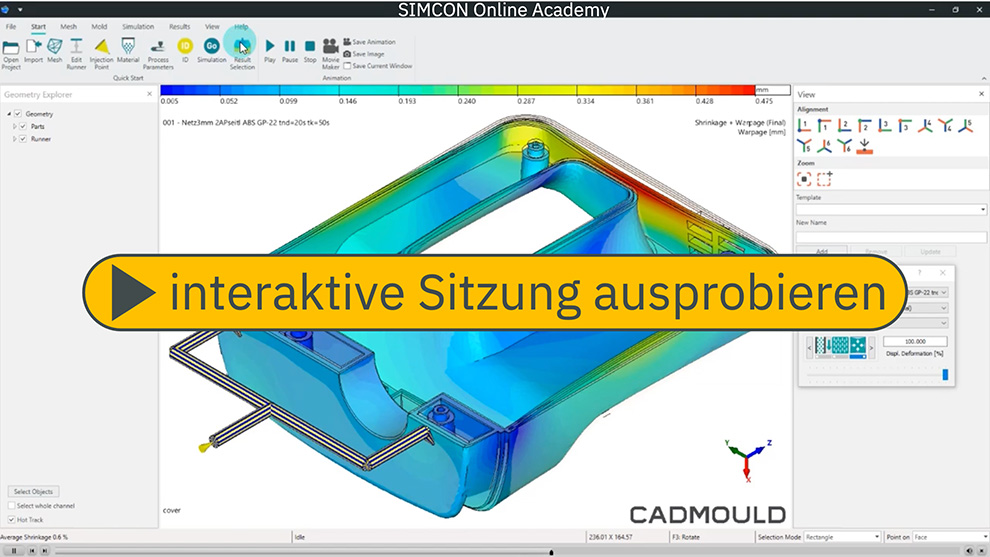Screen dimensions: 990x557
Task: Open Process Parameters
Action: [x=158, y=46]
